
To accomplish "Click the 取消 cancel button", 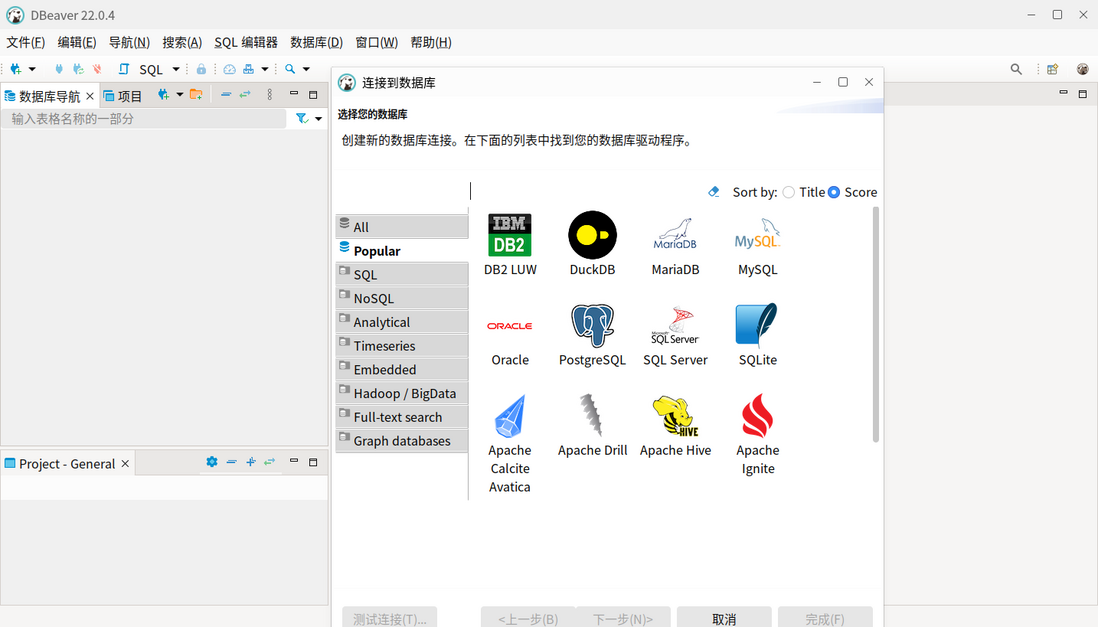I will pos(724,618).
